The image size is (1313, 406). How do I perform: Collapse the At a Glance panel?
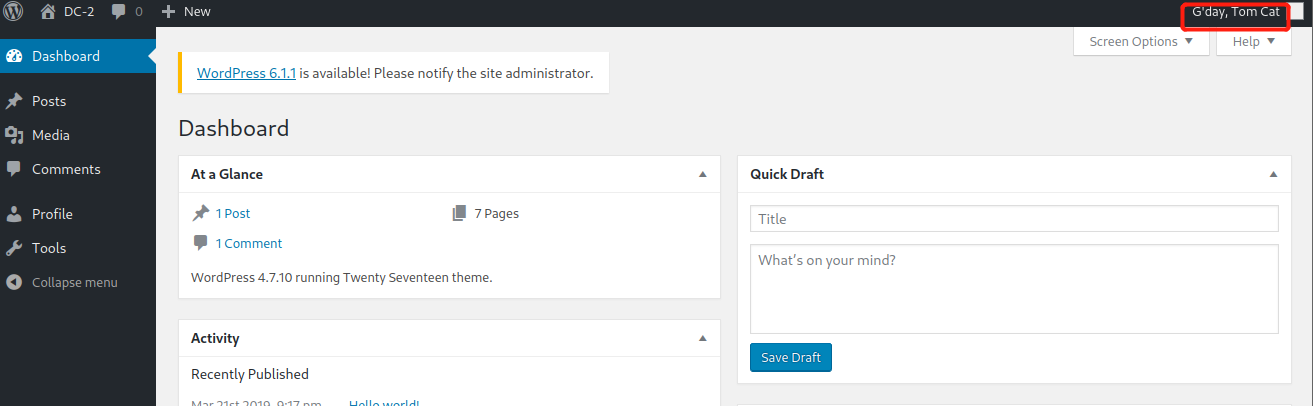702,174
